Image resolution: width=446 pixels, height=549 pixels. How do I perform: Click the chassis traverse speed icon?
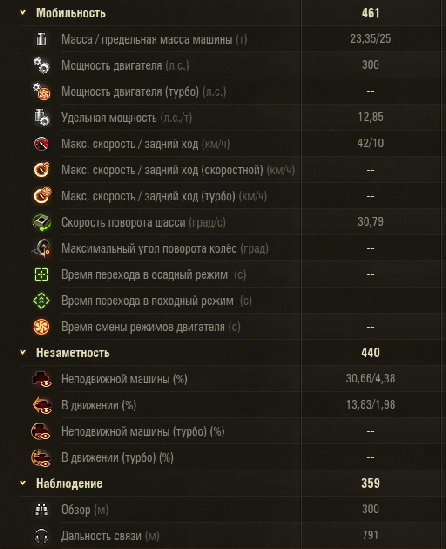pyautogui.click(x=42, y=222)
